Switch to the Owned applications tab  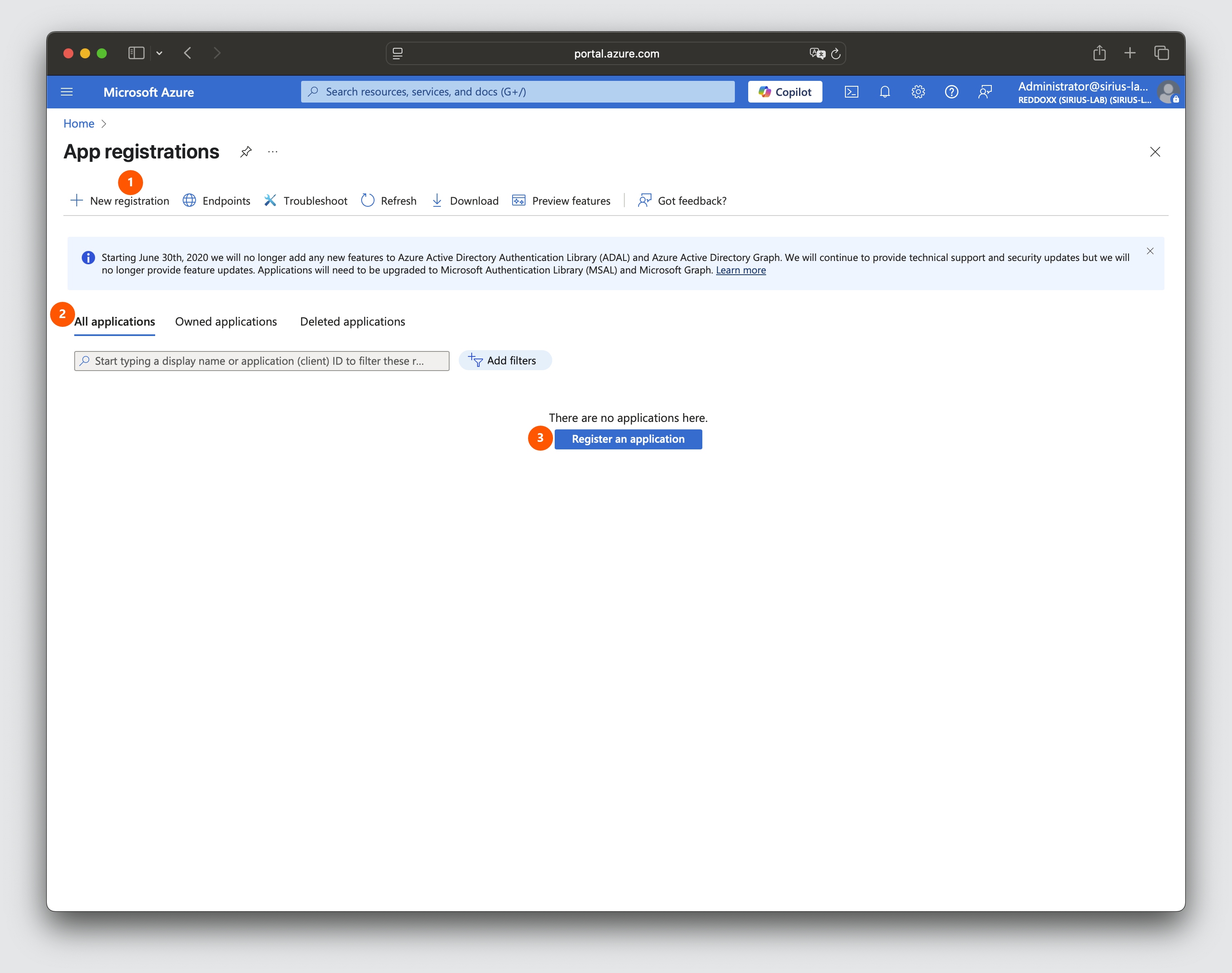226,321
